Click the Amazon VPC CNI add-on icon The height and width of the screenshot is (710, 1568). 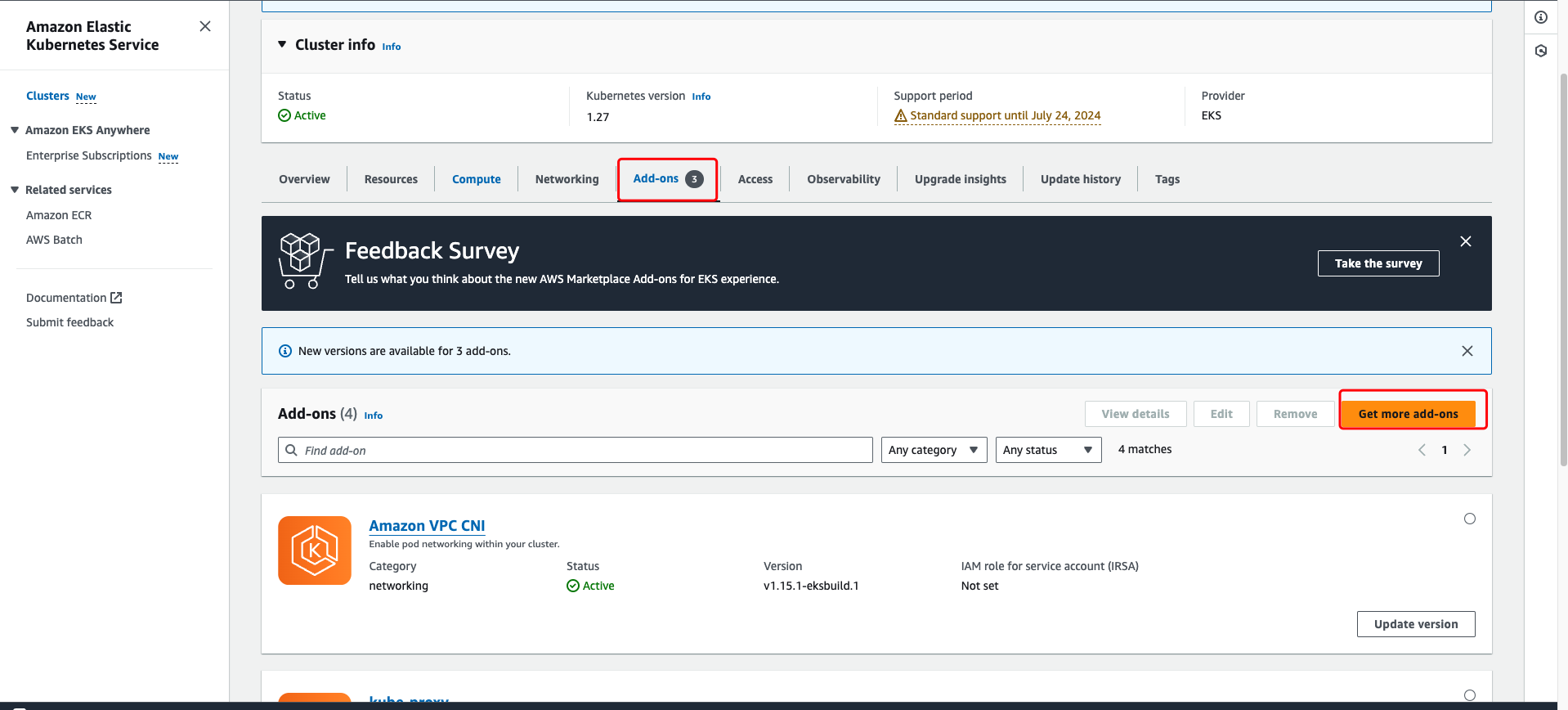[x=315, y=550]
